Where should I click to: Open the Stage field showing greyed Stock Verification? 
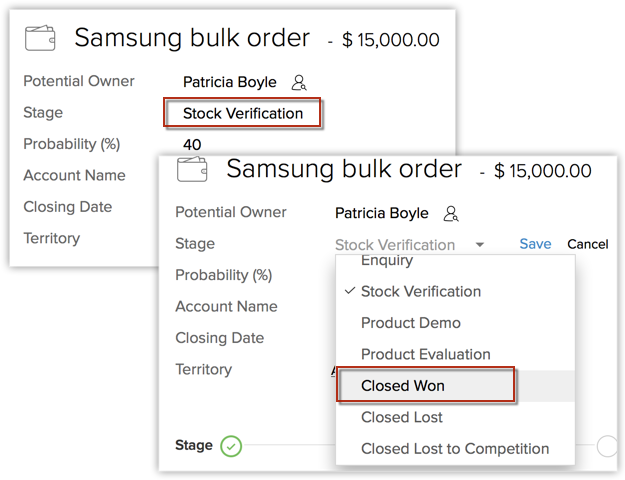(395, 245)
